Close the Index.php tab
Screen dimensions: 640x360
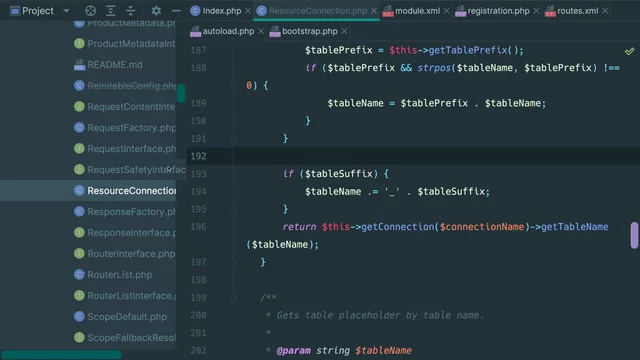[x=248, y=11]
